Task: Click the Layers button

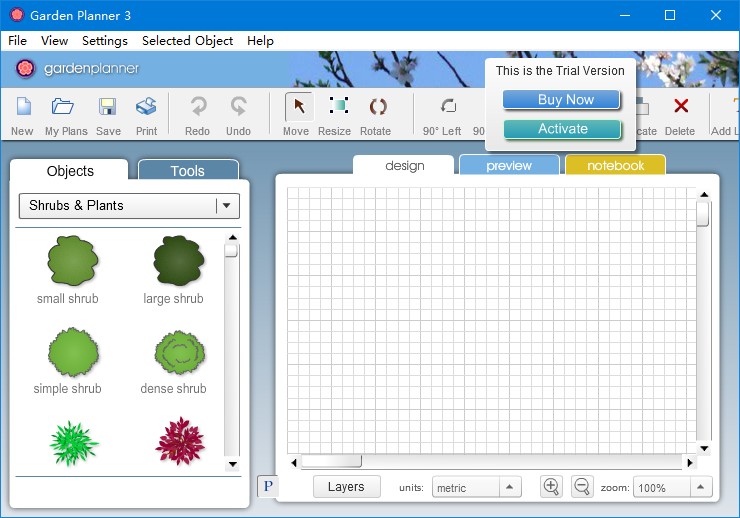Action: pyautogui.click(x=346, y=487)
